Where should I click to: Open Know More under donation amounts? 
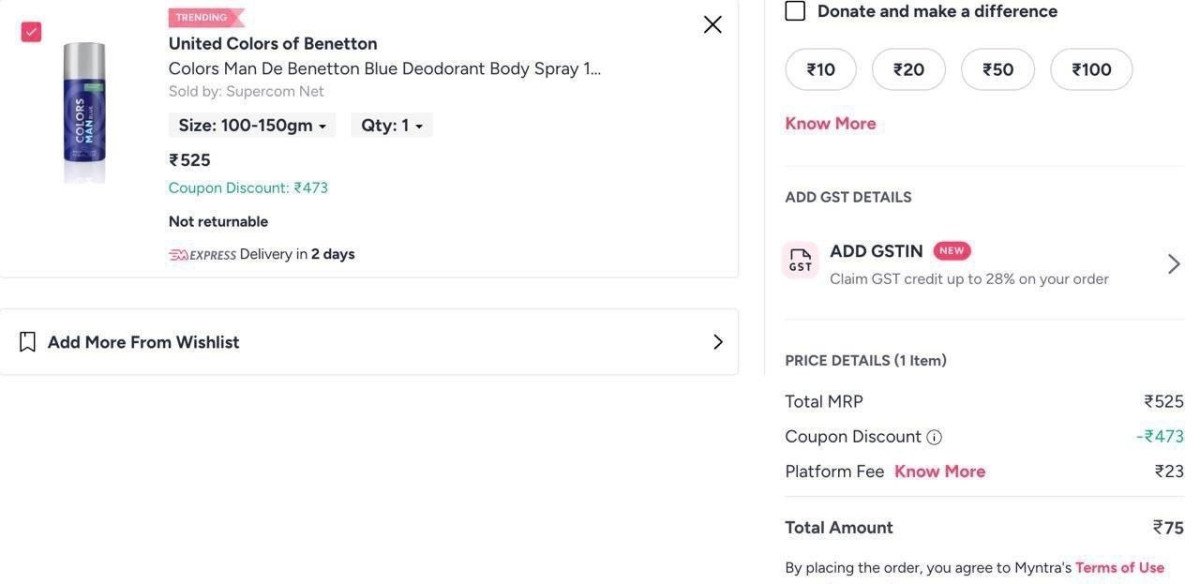coord(830,122)
